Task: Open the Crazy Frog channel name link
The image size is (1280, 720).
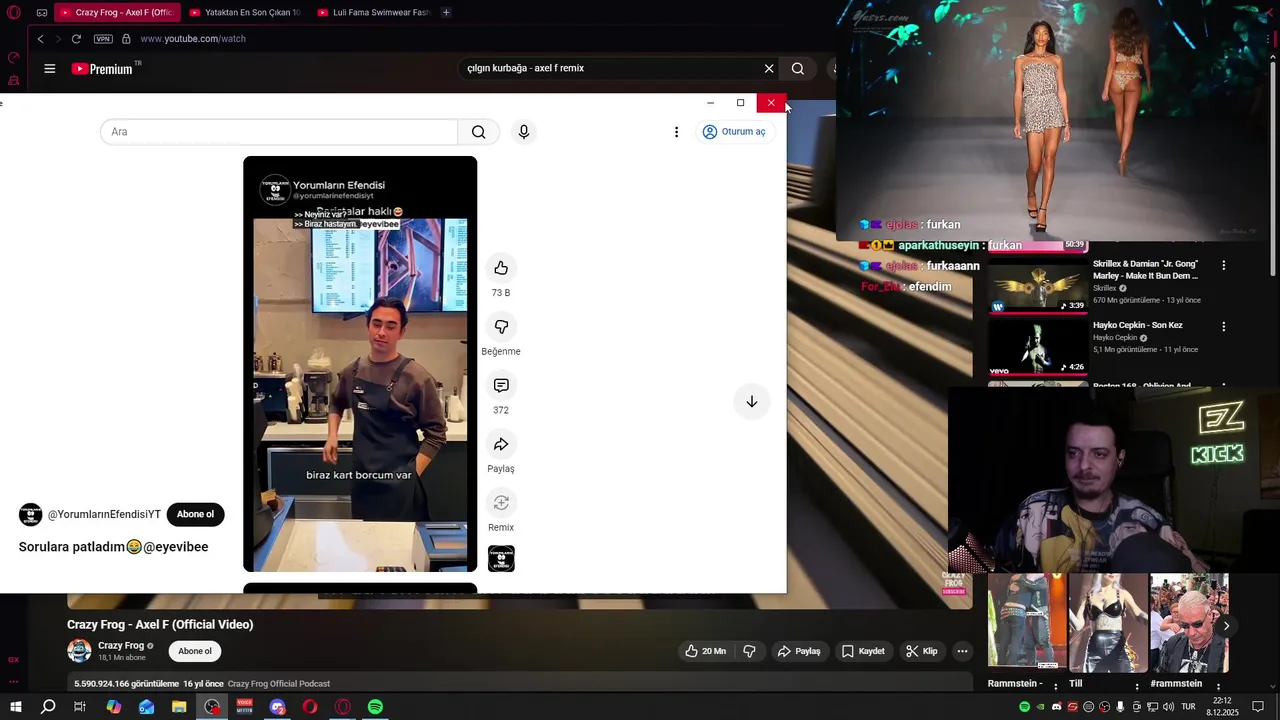Action: (x=121, y=646)
